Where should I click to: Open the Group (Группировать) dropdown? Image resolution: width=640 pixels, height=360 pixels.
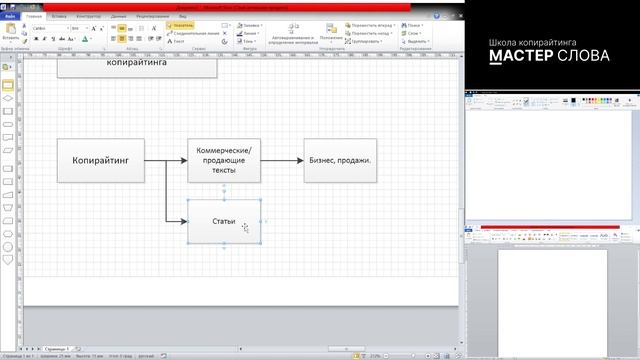(364, 41)
